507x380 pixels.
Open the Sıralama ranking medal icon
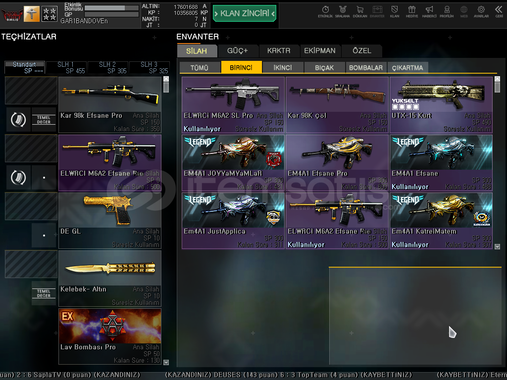pos(342,11)
